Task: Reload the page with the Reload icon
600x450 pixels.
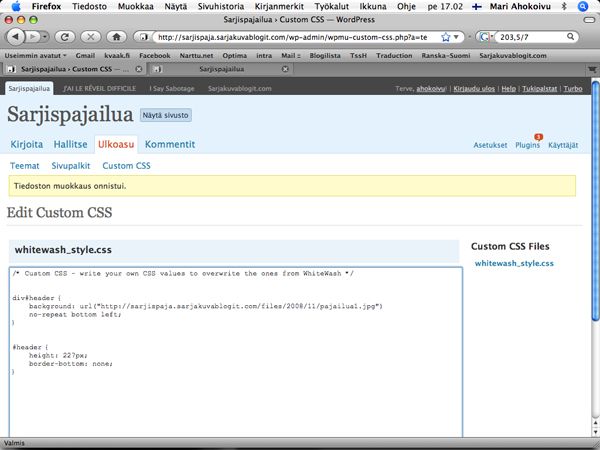Action: click(x=65, y=37)
